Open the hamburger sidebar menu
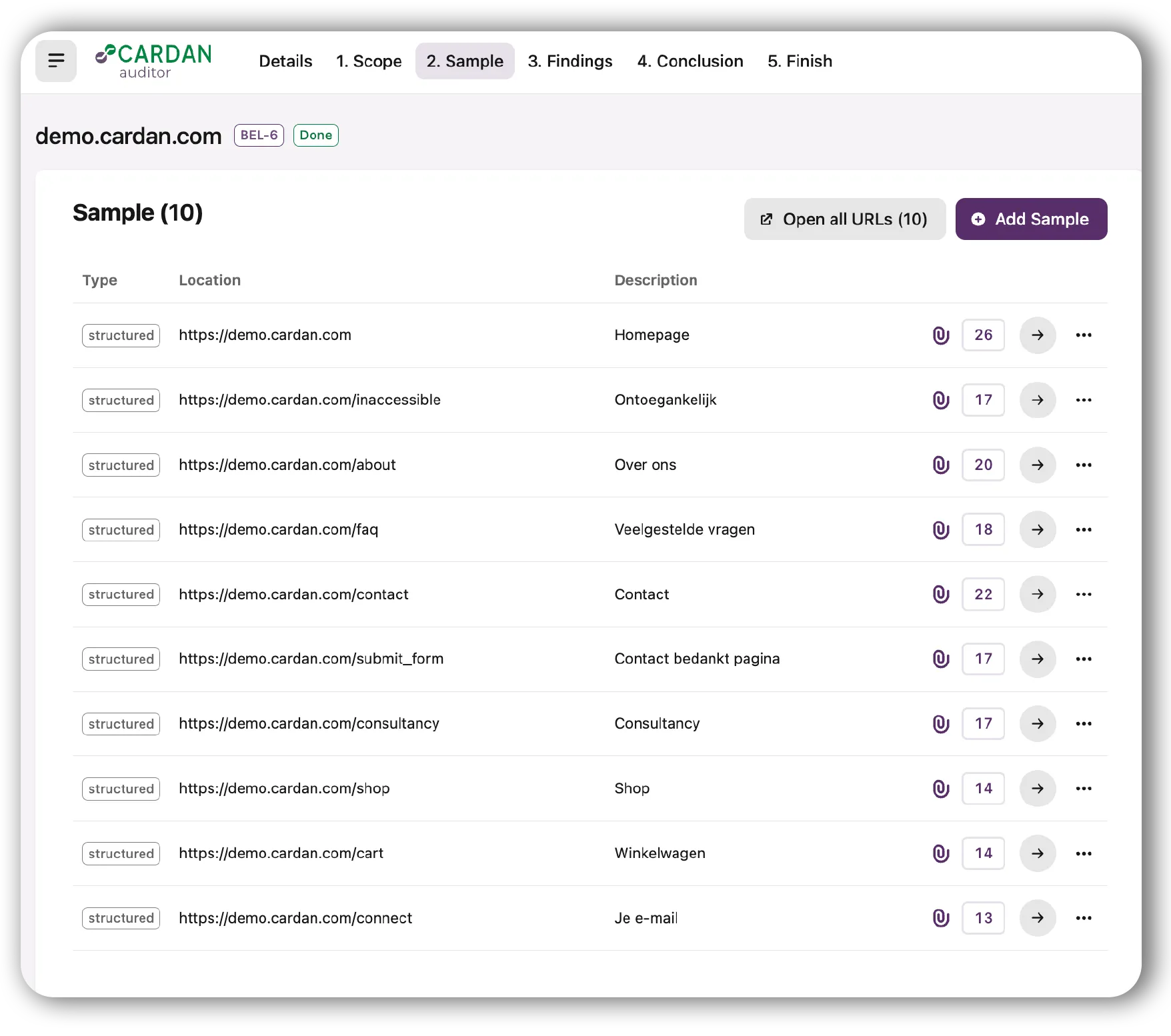The height and width of the screenshot is (1036, 1171). [56, 61]
